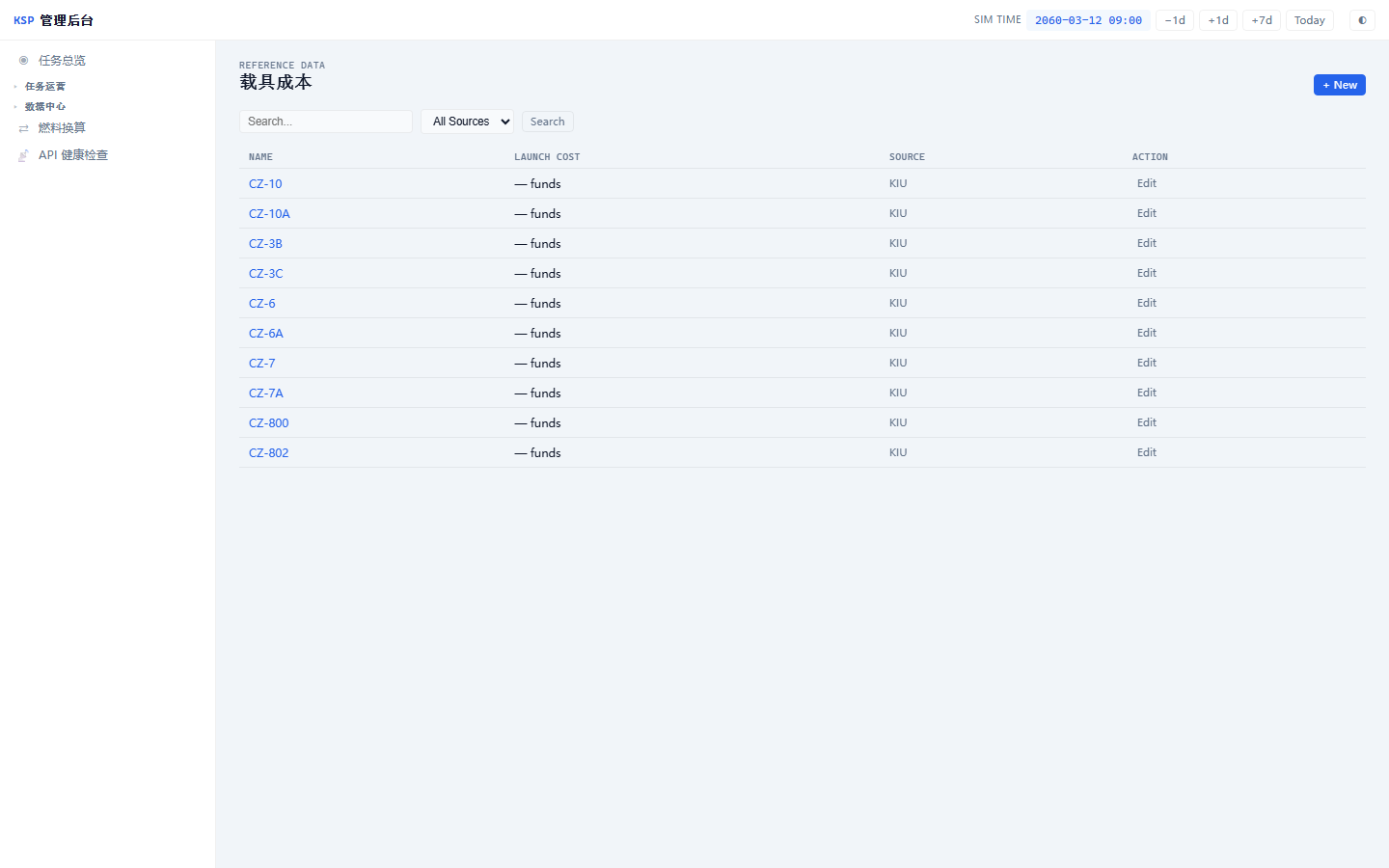The width and height of the screenshot is (1389, 868).
Task: Click the sim time value 2060-03-12 09:00
Action: click(x=1088, y=20)
